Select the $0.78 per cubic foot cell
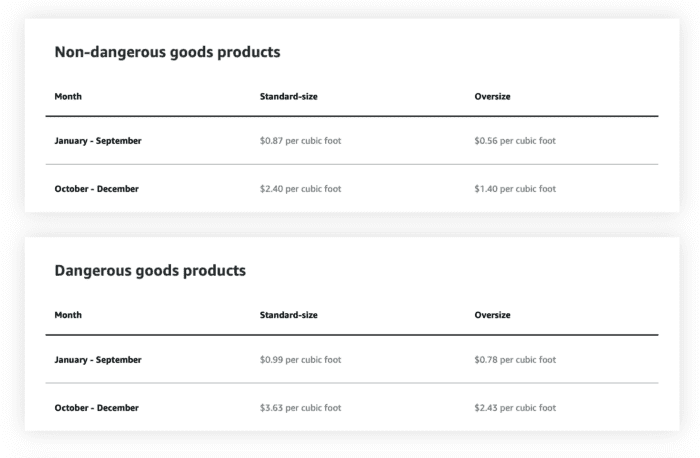The width and height of the screenshot is (700, 458). tap(515, 360)
